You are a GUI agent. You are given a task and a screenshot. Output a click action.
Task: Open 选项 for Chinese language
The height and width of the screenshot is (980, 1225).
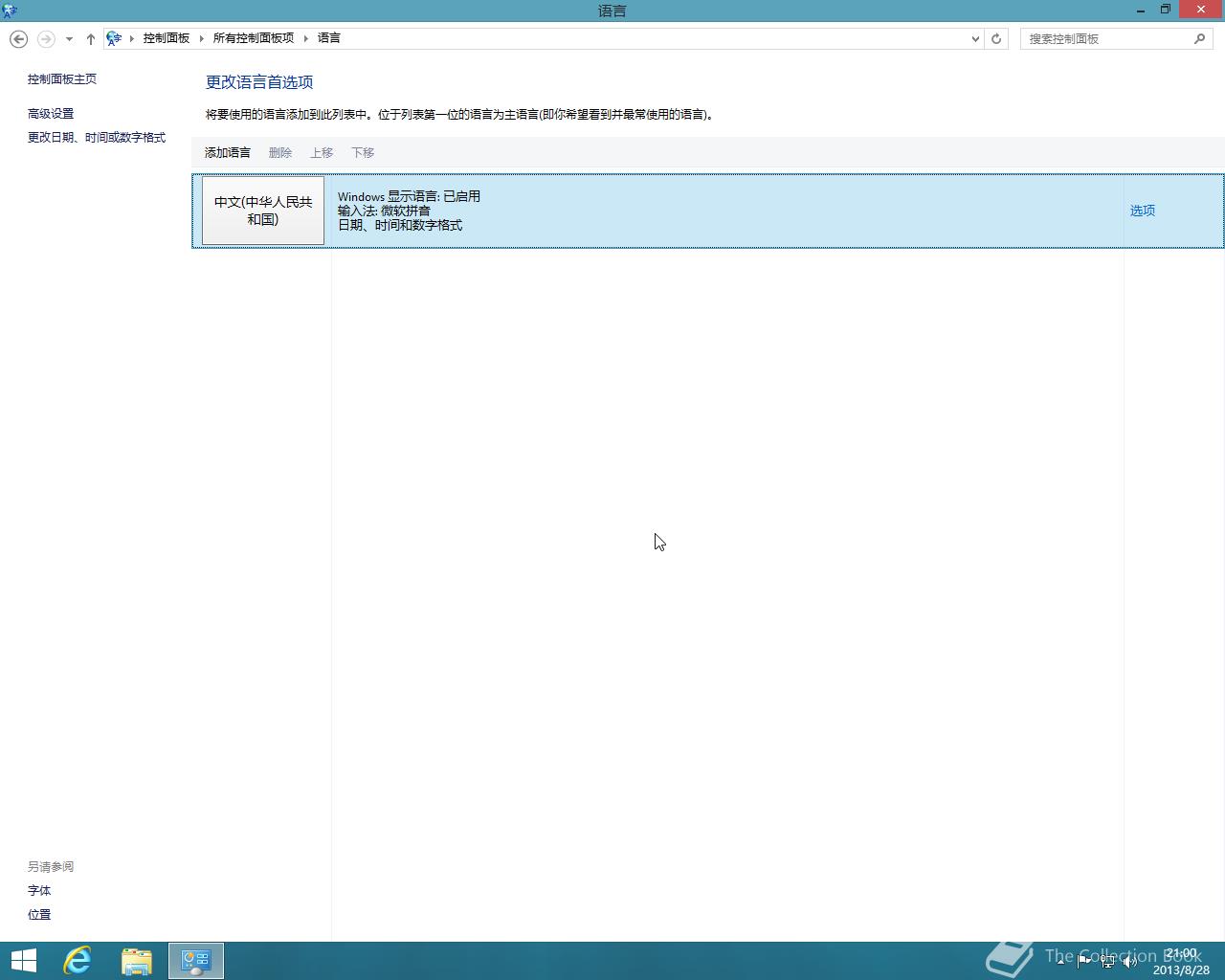tap(1143, 211)
